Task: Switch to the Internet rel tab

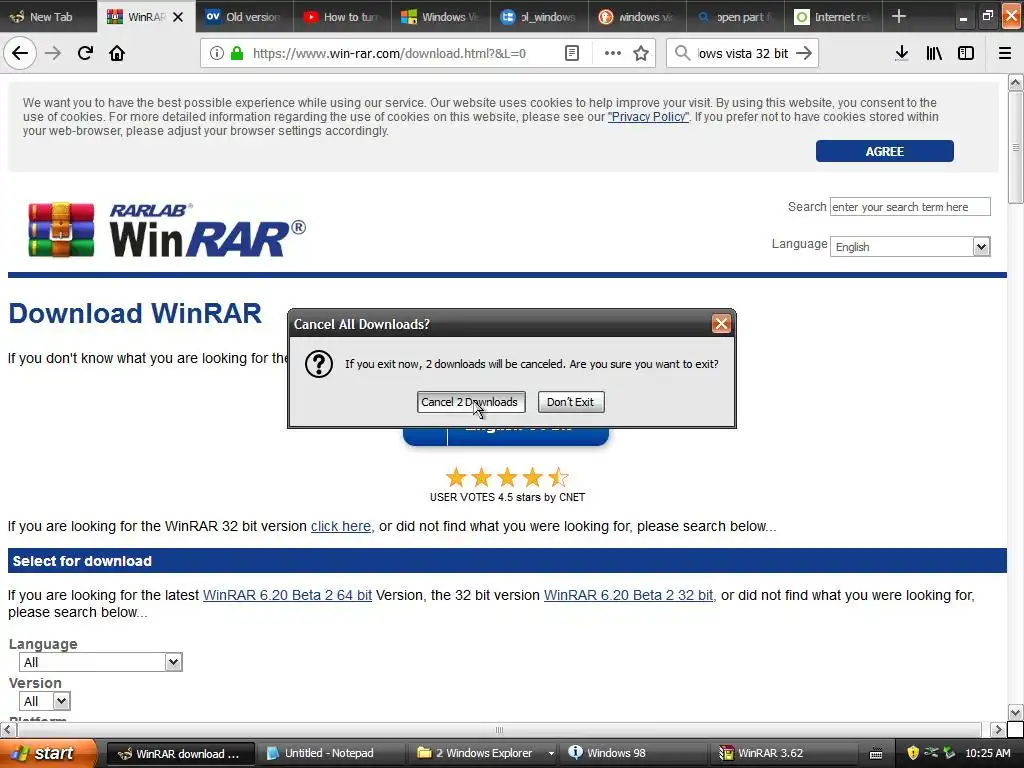Action: coord(833,17)
